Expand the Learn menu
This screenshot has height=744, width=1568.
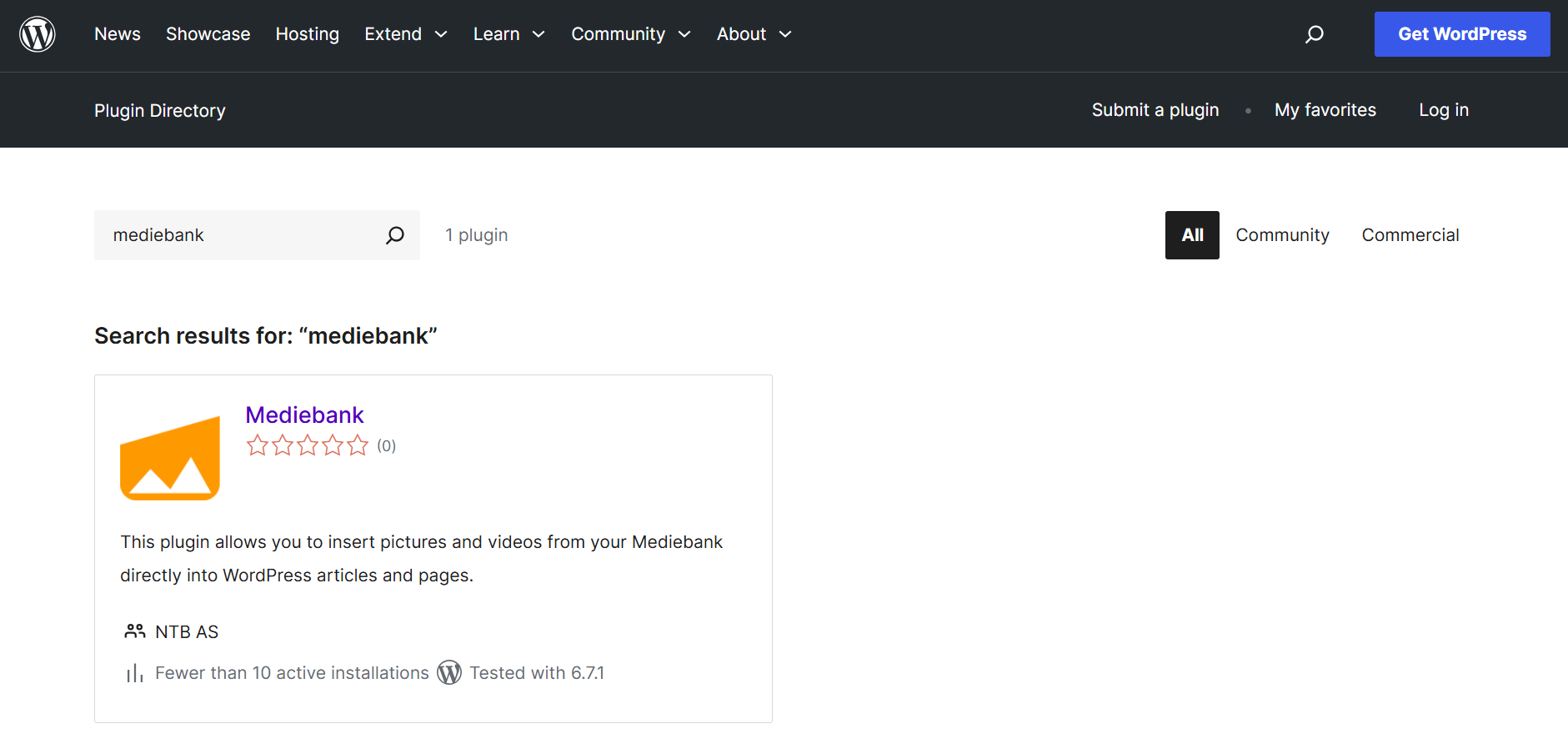click(x=509, y=34)
